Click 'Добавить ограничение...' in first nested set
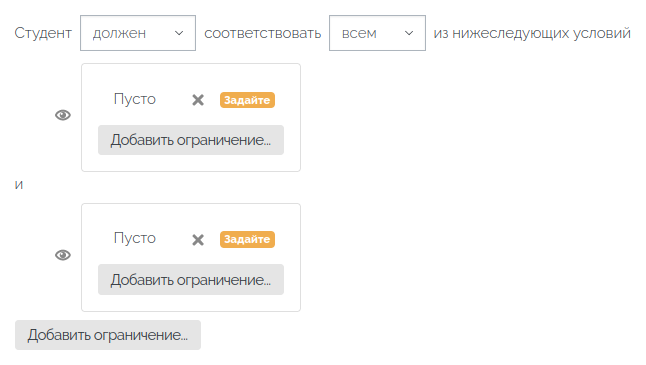 tap(191, 140)
